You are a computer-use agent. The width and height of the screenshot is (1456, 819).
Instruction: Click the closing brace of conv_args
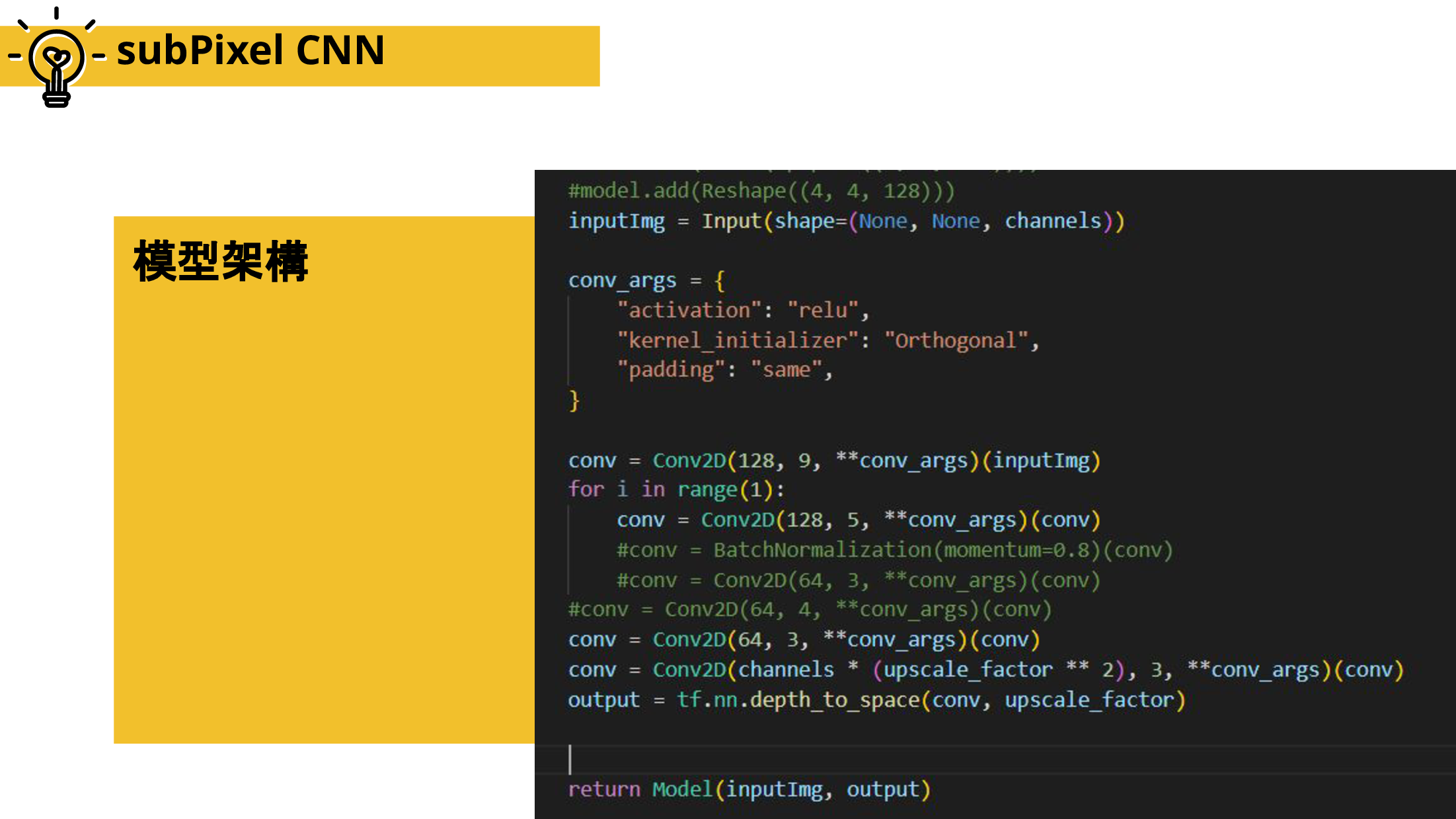click(574, 400)
